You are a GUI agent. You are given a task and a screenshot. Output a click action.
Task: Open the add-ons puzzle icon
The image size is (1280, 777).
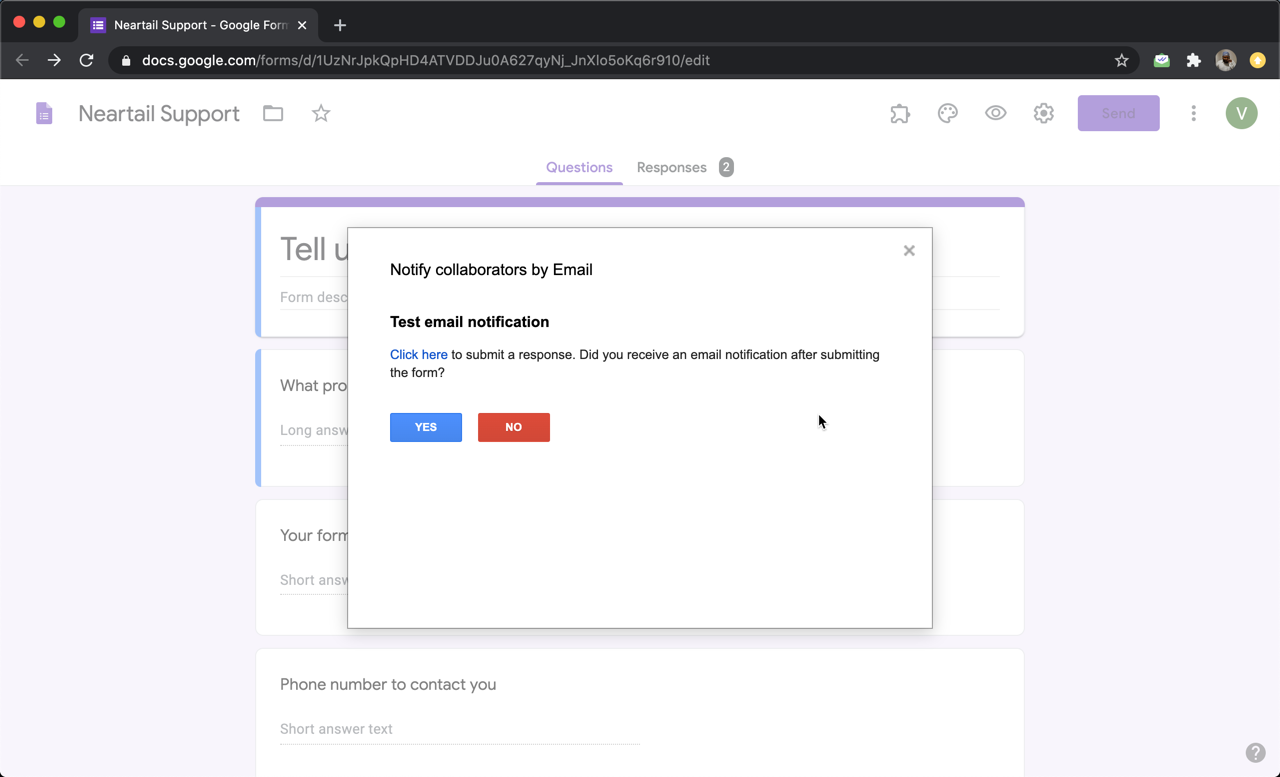tap(900, 114)
